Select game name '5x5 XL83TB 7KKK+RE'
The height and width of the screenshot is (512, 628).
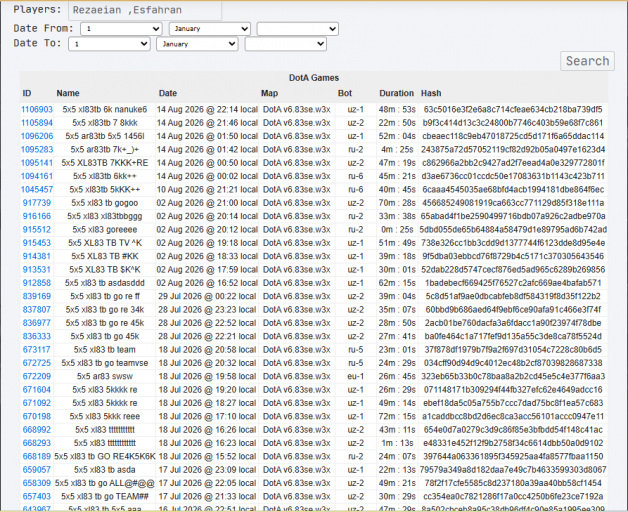pos(105,163)
